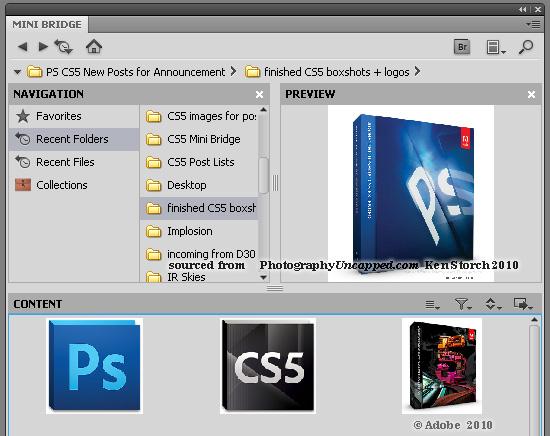The width and height of the screenshot is (550, 436).
Task: Go forward with the right arrow
Action: point(43,47)
